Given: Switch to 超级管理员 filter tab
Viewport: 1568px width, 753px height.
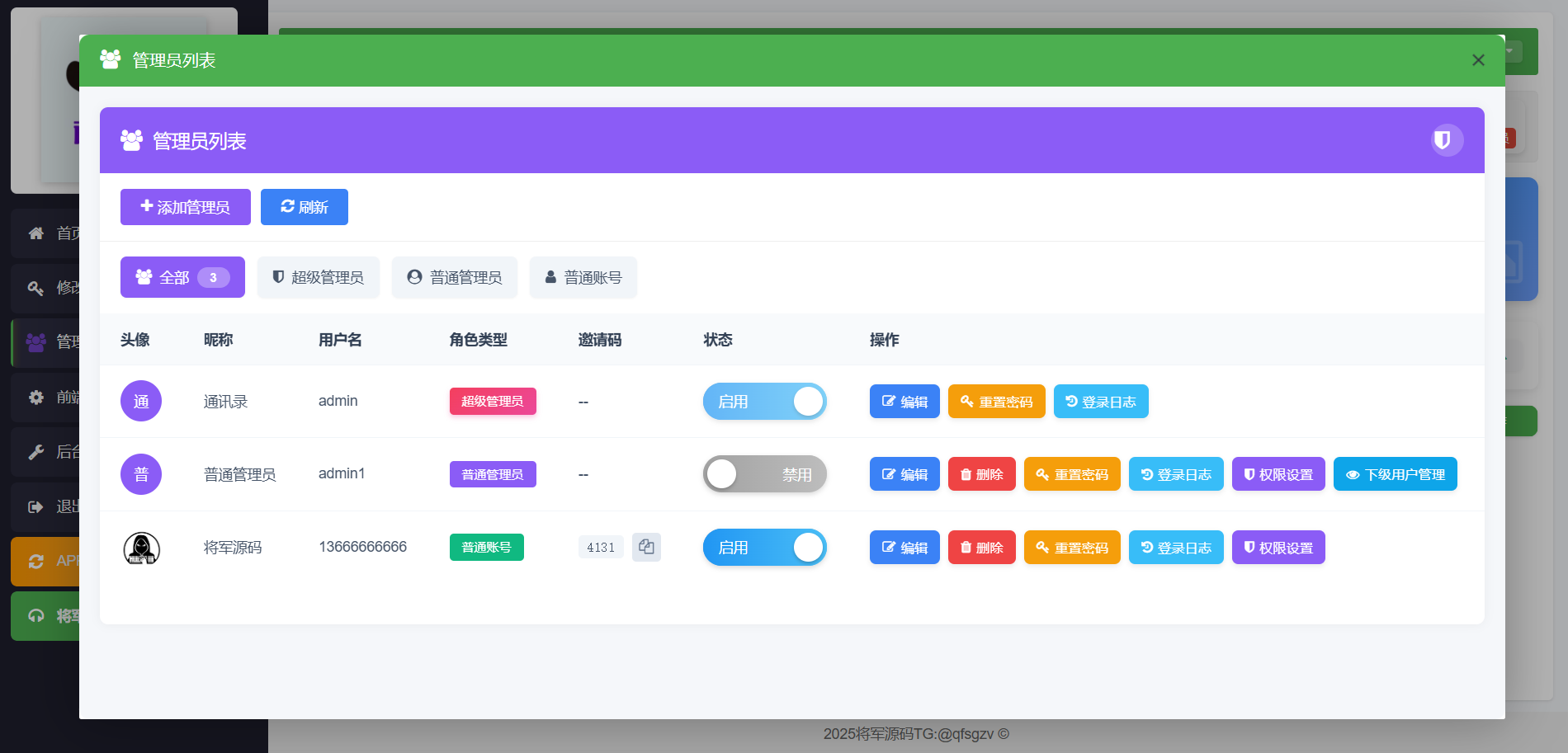Looking at the screenshot, I should tap(318, 277).
